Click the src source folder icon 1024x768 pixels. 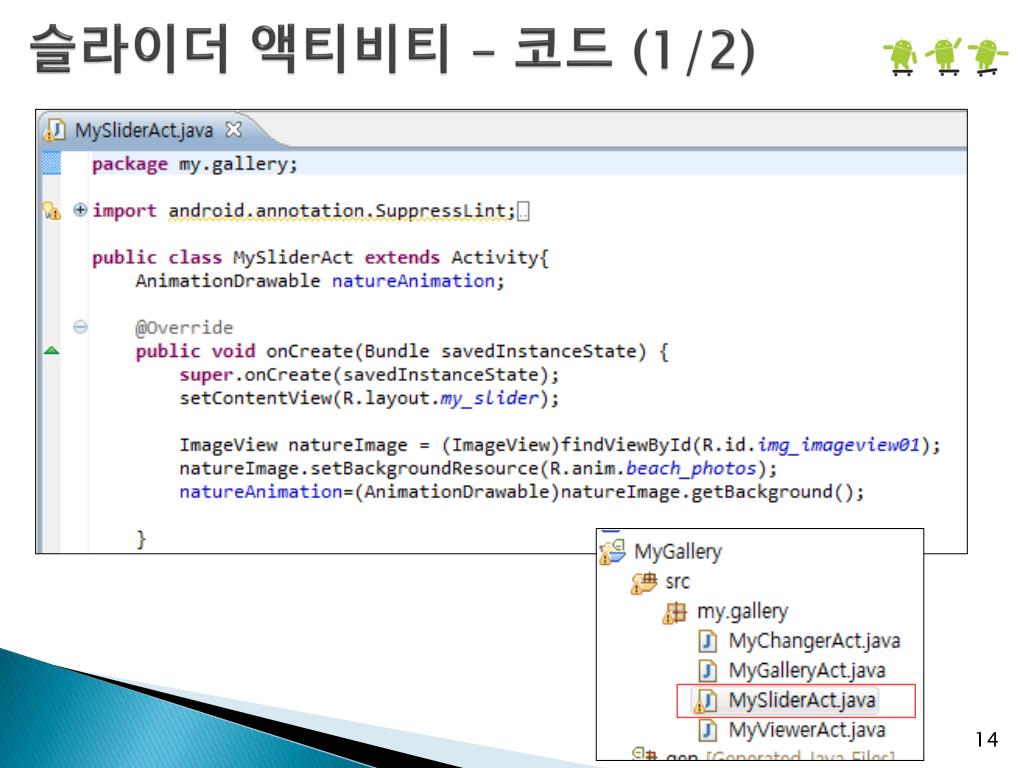point(644,583)
